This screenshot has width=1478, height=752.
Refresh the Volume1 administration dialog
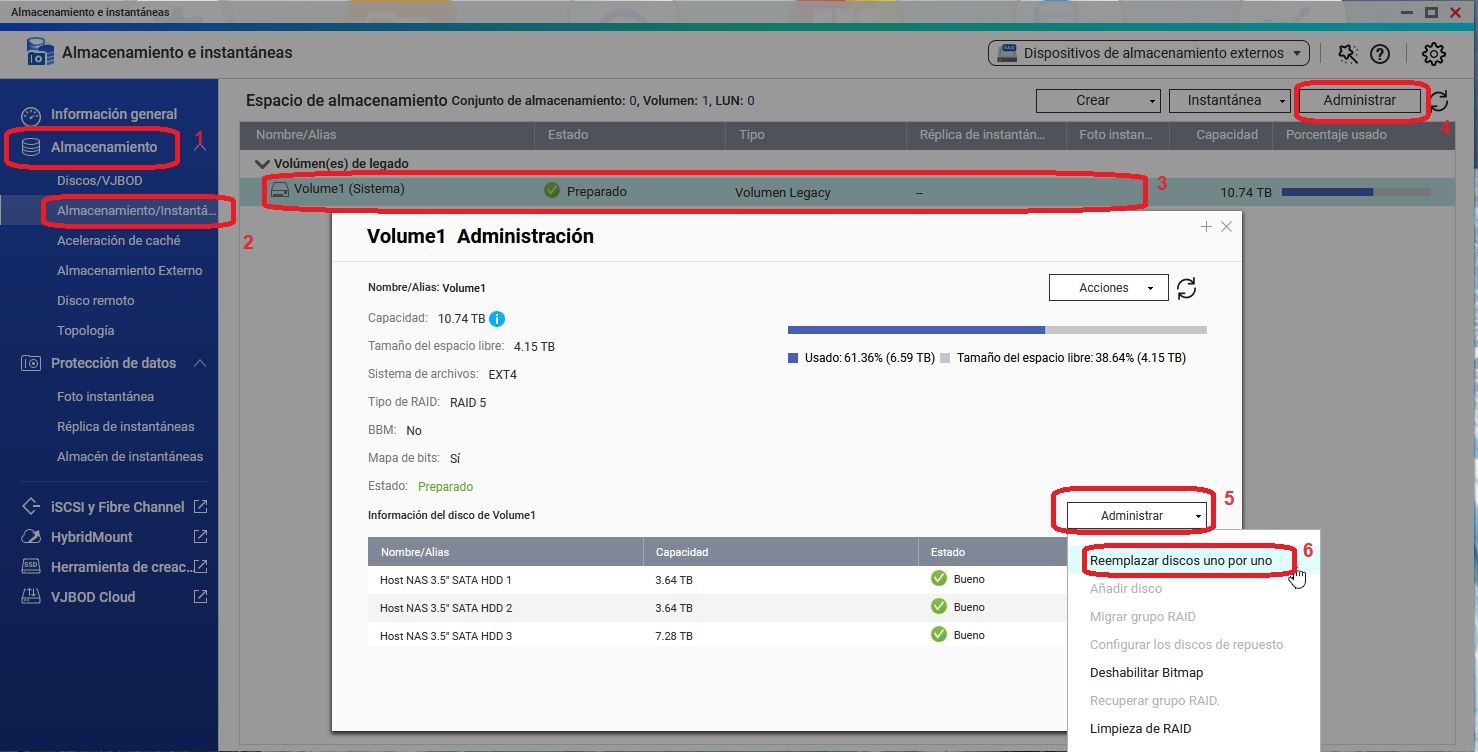tap(1186, 288)
